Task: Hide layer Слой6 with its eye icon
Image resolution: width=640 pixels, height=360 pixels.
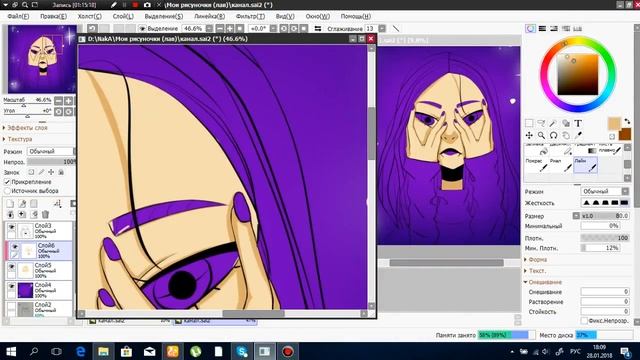Action: pyautogui.click(x=15, y=247)
